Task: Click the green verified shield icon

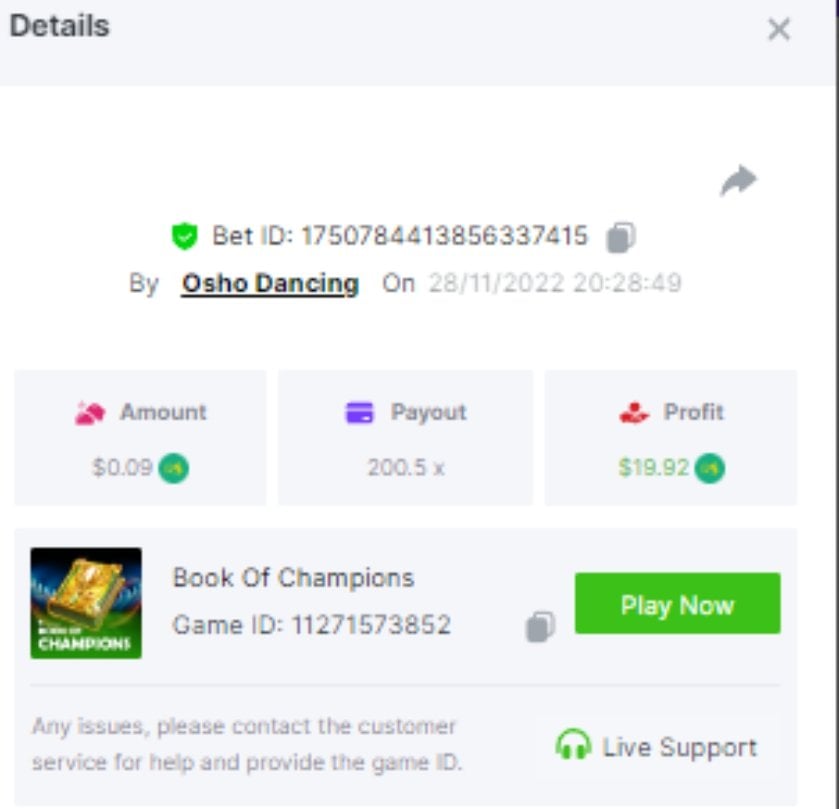Action: [185, 236]
